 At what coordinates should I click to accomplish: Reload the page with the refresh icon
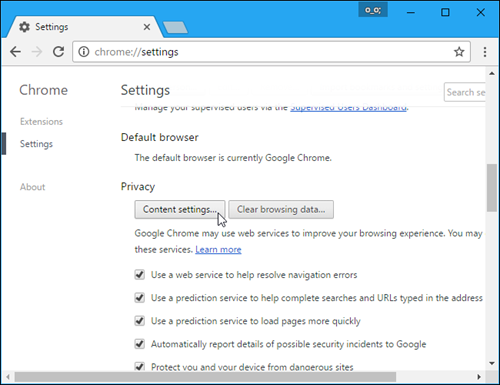pos(59,52)
